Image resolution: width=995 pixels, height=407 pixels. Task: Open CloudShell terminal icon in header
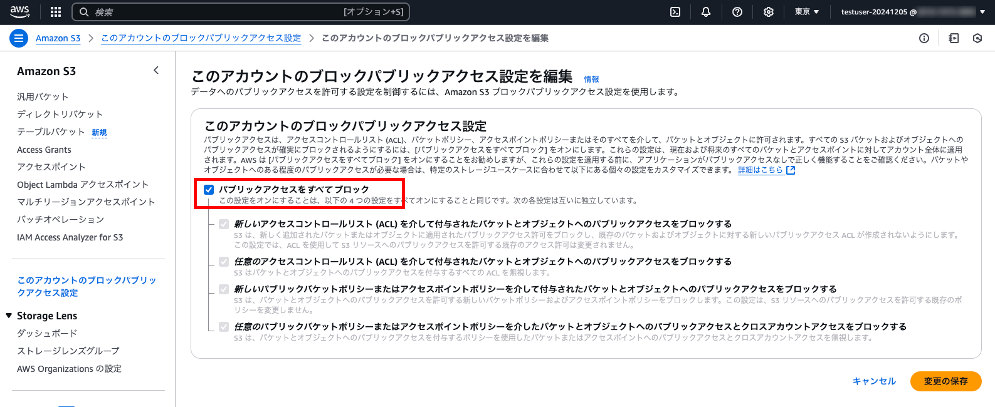(676, 12)
